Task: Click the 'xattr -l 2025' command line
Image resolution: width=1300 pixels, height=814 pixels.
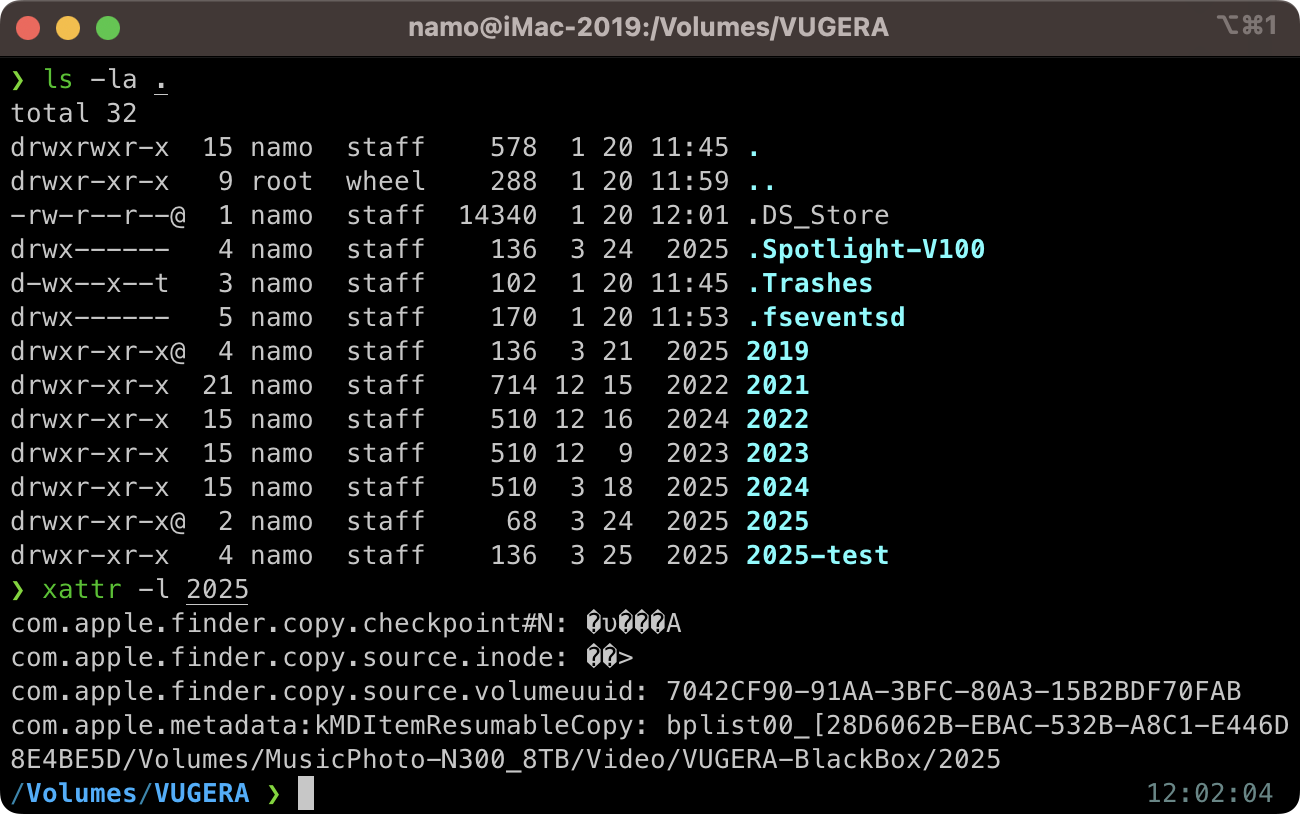Action: click(129, 590)
